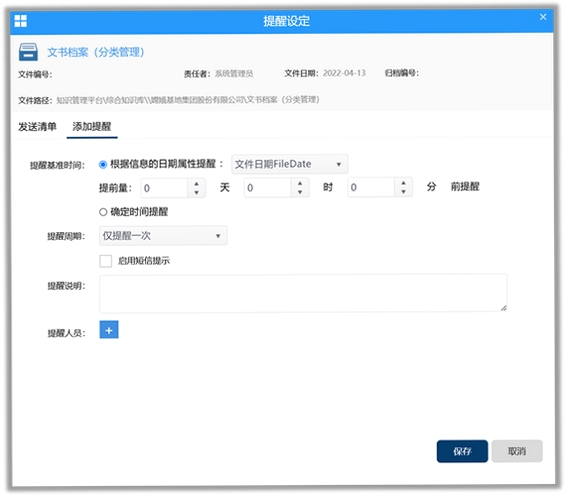566x496 pixels.
Task: Click the 保存 button
Action: 462,451
